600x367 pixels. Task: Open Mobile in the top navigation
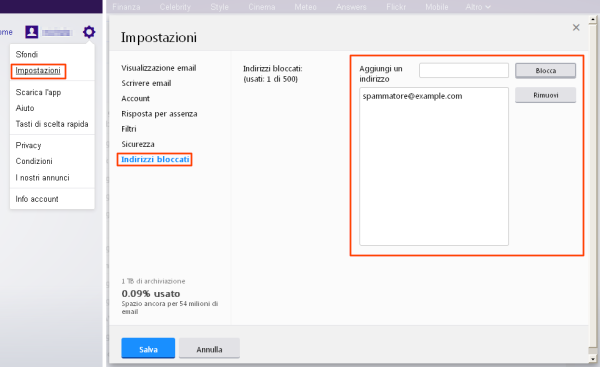pyautogui.click(x=437, y=7)
